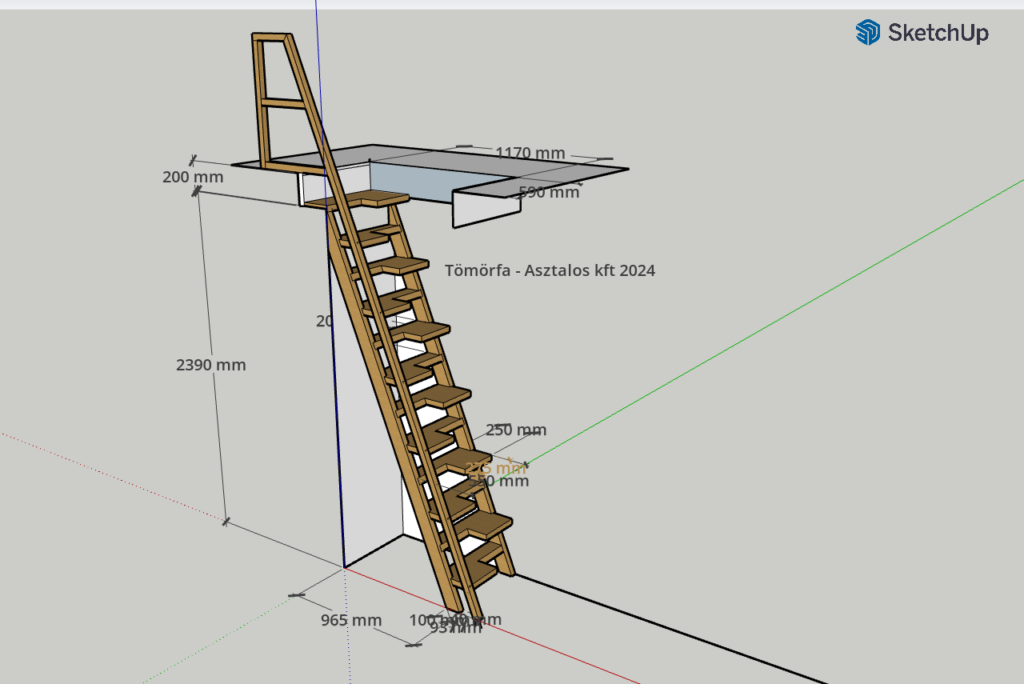1024x684 pixels.
Task: Click the 1170 mm dimension text
Action: (530, 153)
